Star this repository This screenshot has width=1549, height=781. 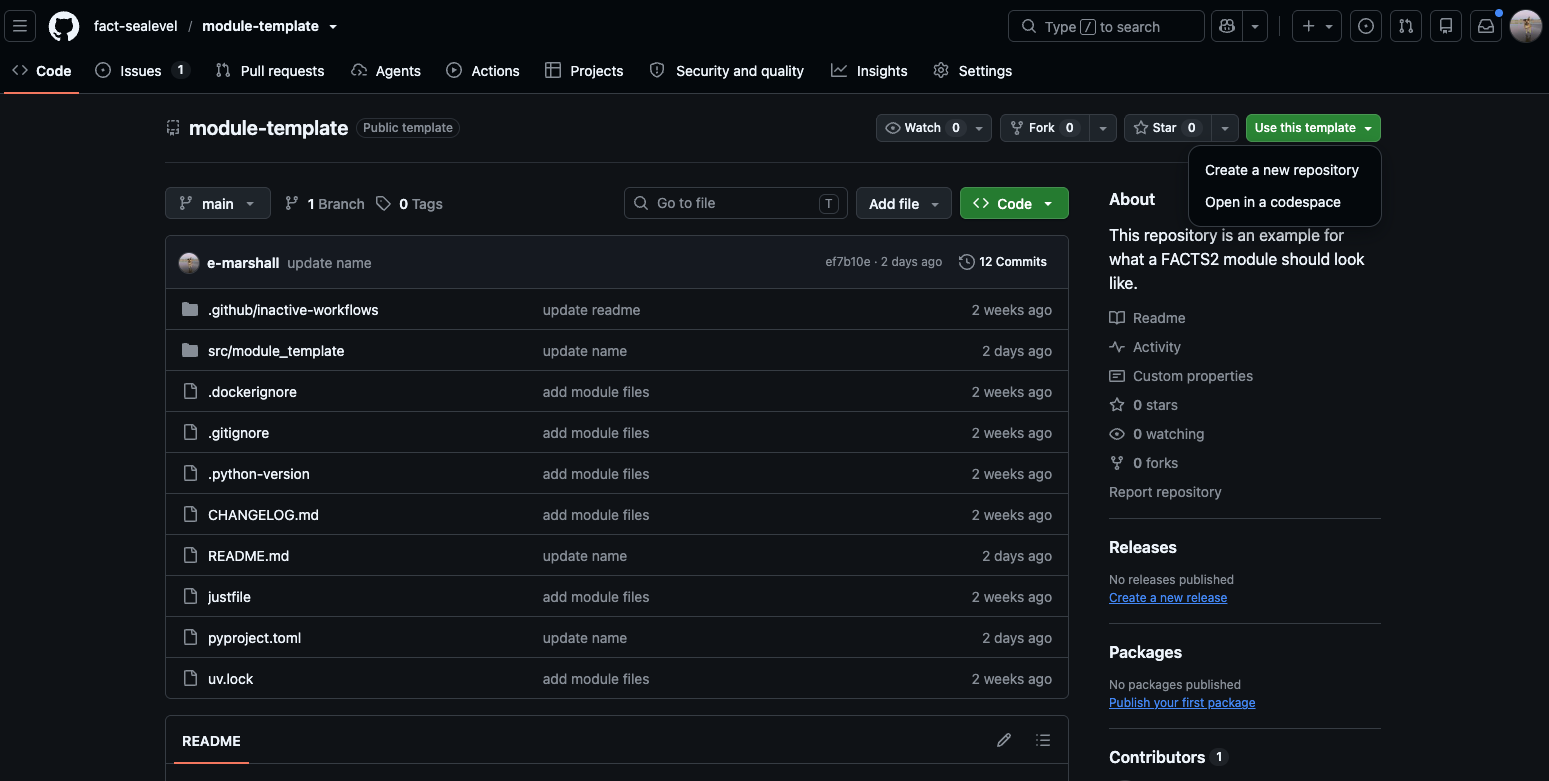click(x=1167, y=128)
